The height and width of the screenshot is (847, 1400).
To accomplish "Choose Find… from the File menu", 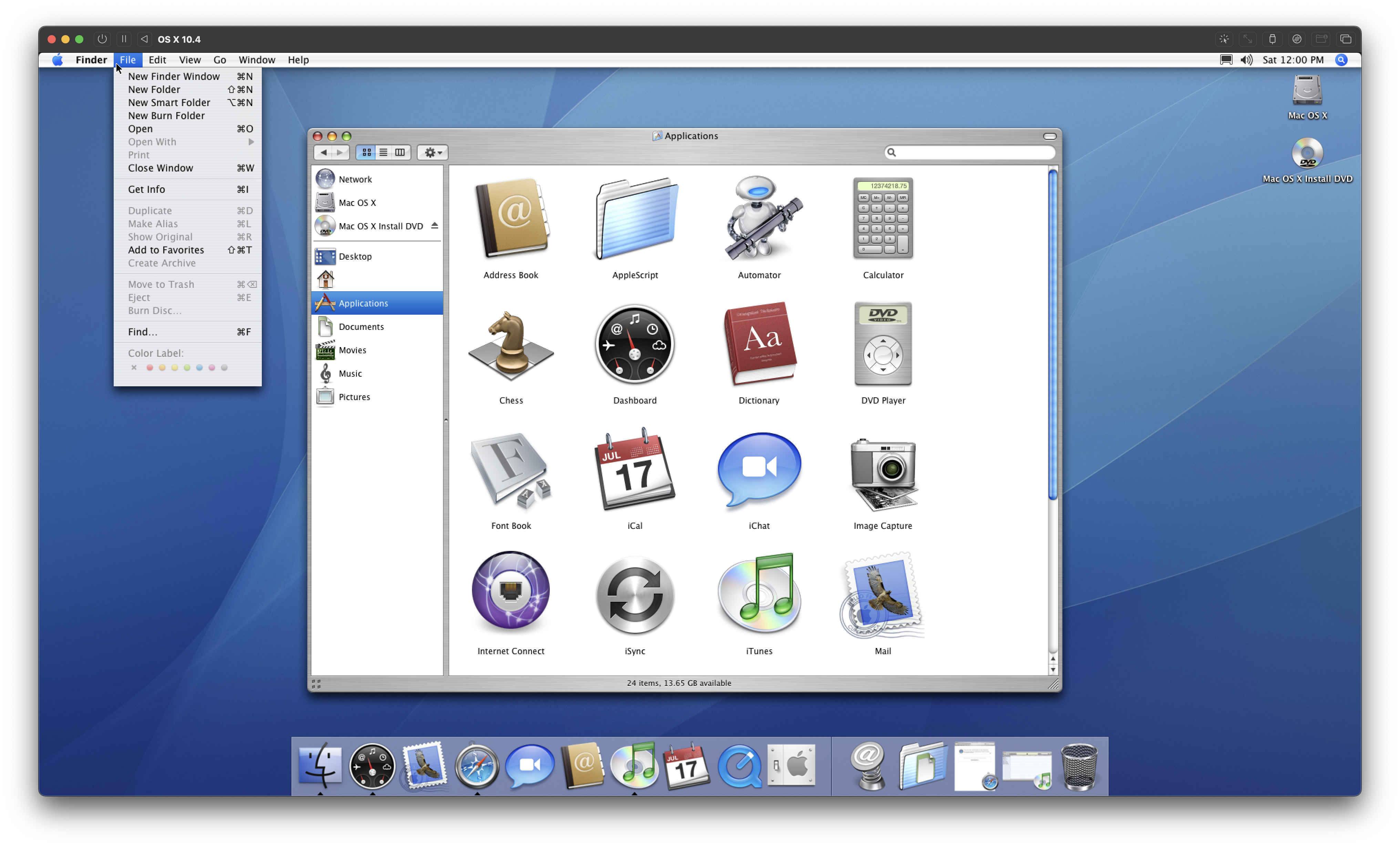I will tap(187, 332).
